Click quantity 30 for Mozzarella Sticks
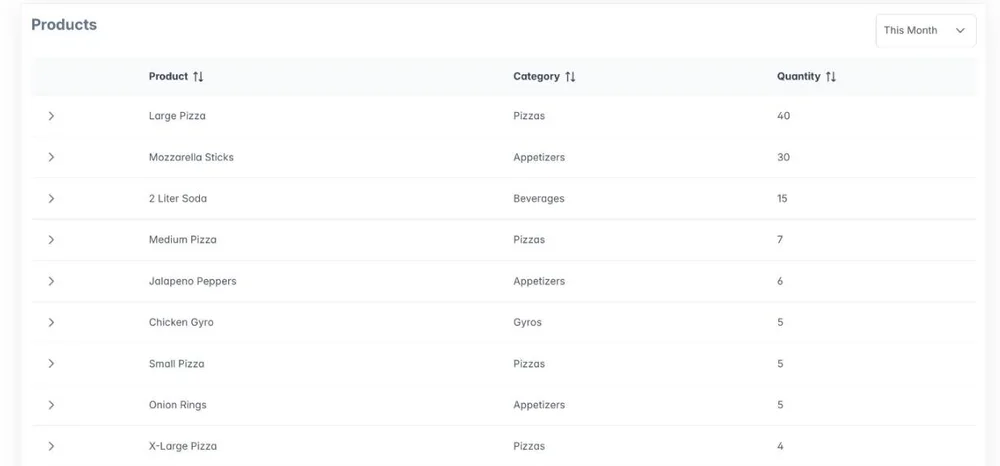Viewport: 1000px width, 466px height. pos(783,157)
